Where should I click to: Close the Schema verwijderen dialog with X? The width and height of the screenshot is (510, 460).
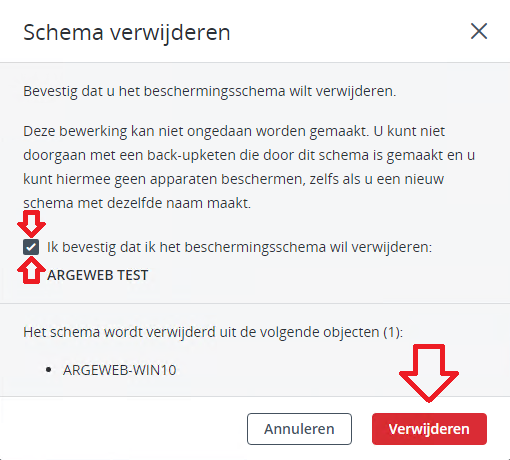(x=479, y=31)
